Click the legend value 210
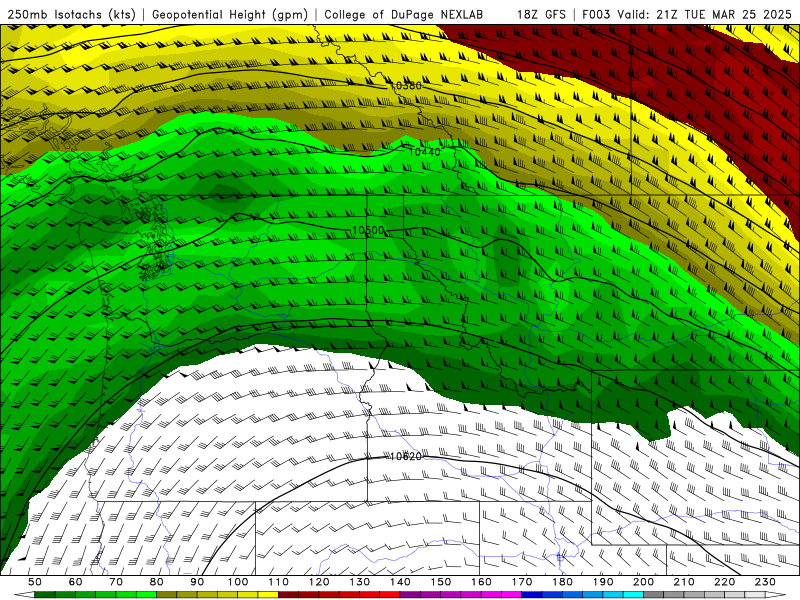 tap(684, 582)
